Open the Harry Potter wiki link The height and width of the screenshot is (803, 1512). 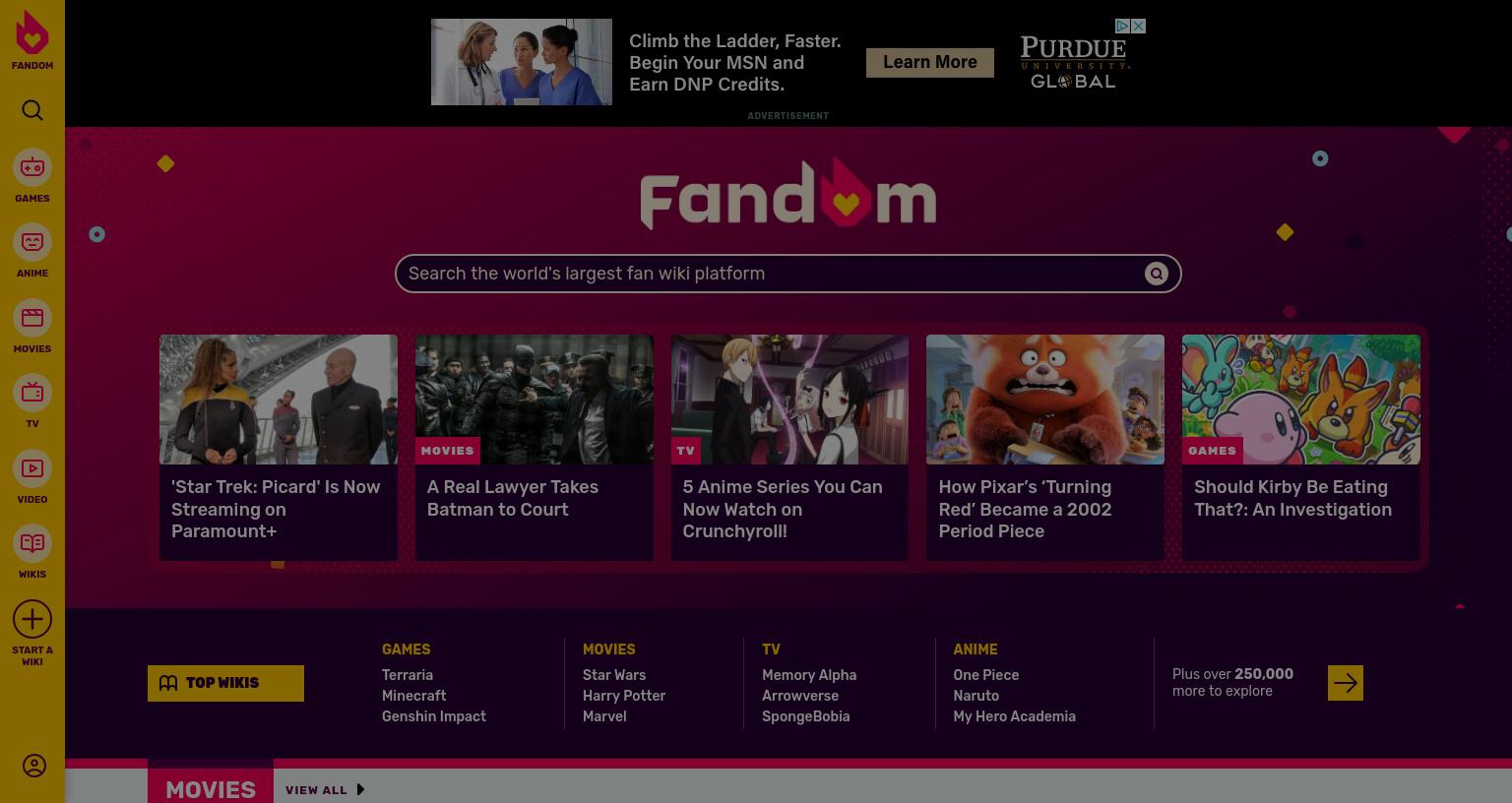pyautogui.click(x=624, y=696)
